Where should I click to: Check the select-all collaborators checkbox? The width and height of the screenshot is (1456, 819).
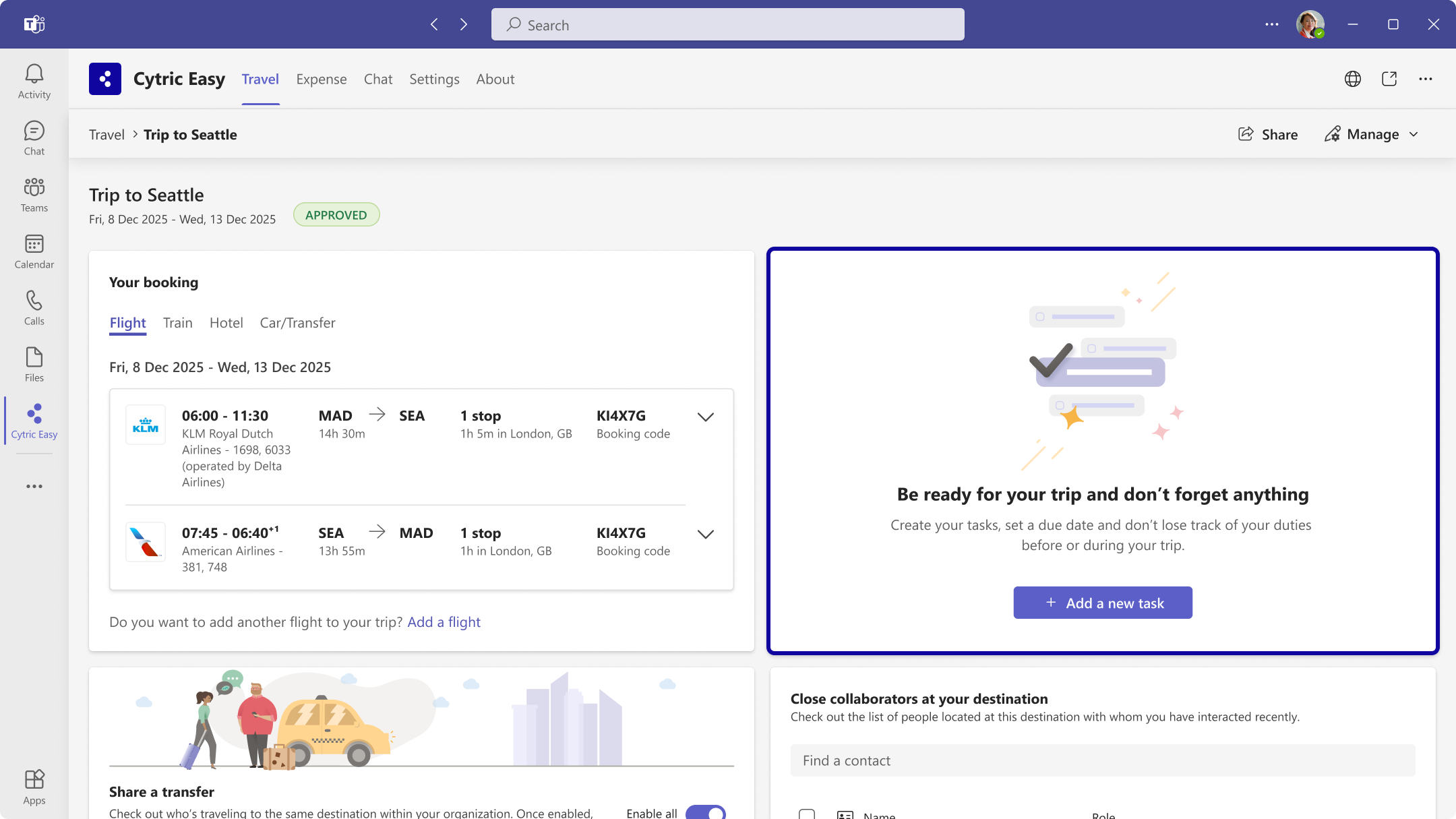(x=807, y=814)
